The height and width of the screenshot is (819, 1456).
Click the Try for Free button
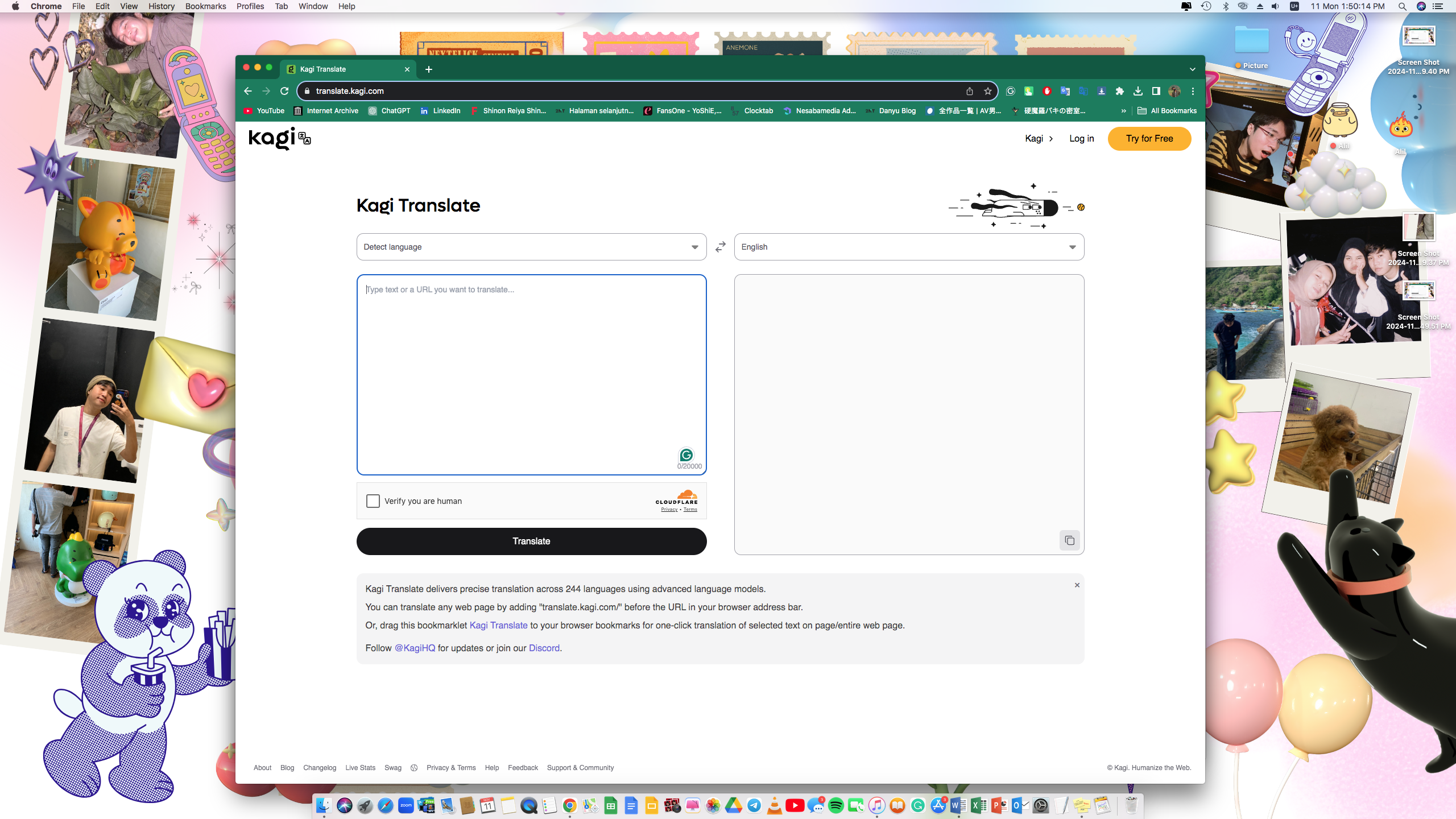click(x=1149, y=139)
